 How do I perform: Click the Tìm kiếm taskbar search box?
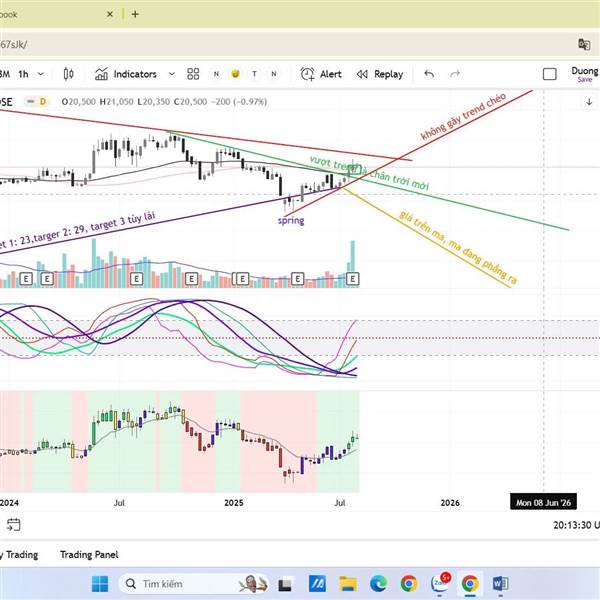click(193, 584)
